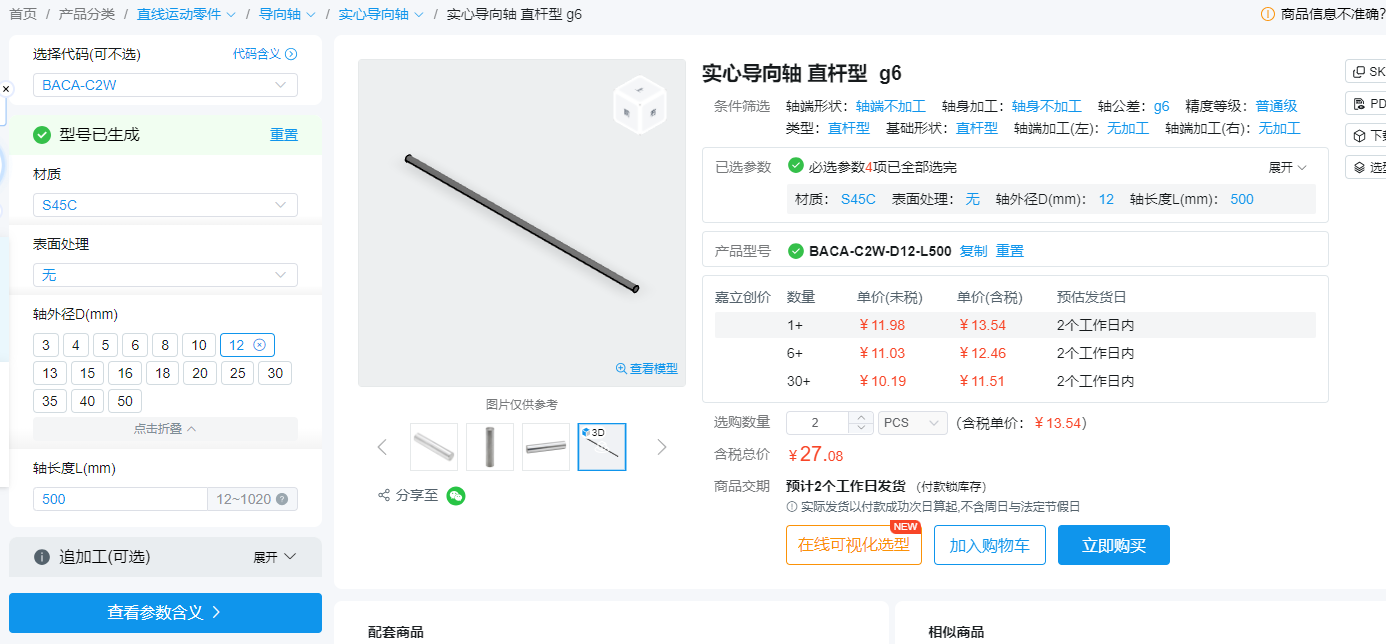Increase purchase quantity with stepper up arrow
The image size is (1386, 644).
861,417
